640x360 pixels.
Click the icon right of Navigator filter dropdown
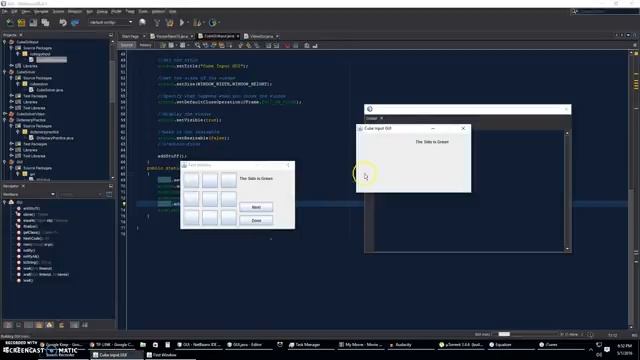coord(109,194)
